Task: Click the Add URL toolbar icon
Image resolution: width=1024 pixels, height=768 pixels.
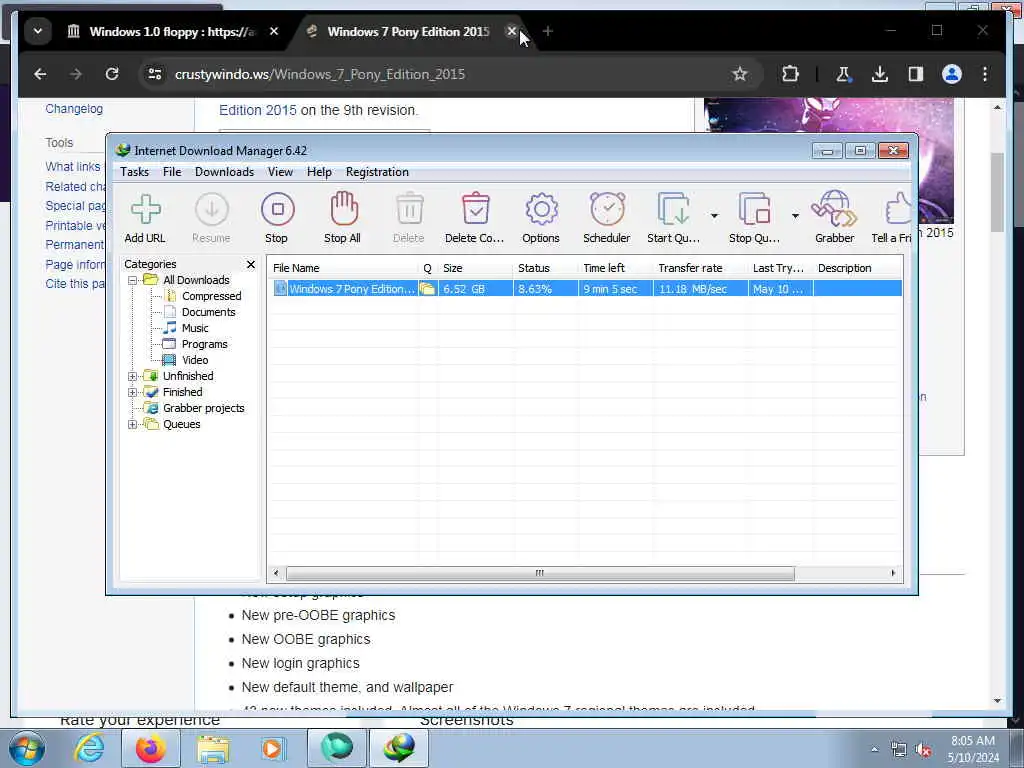Action: point(145,217)
